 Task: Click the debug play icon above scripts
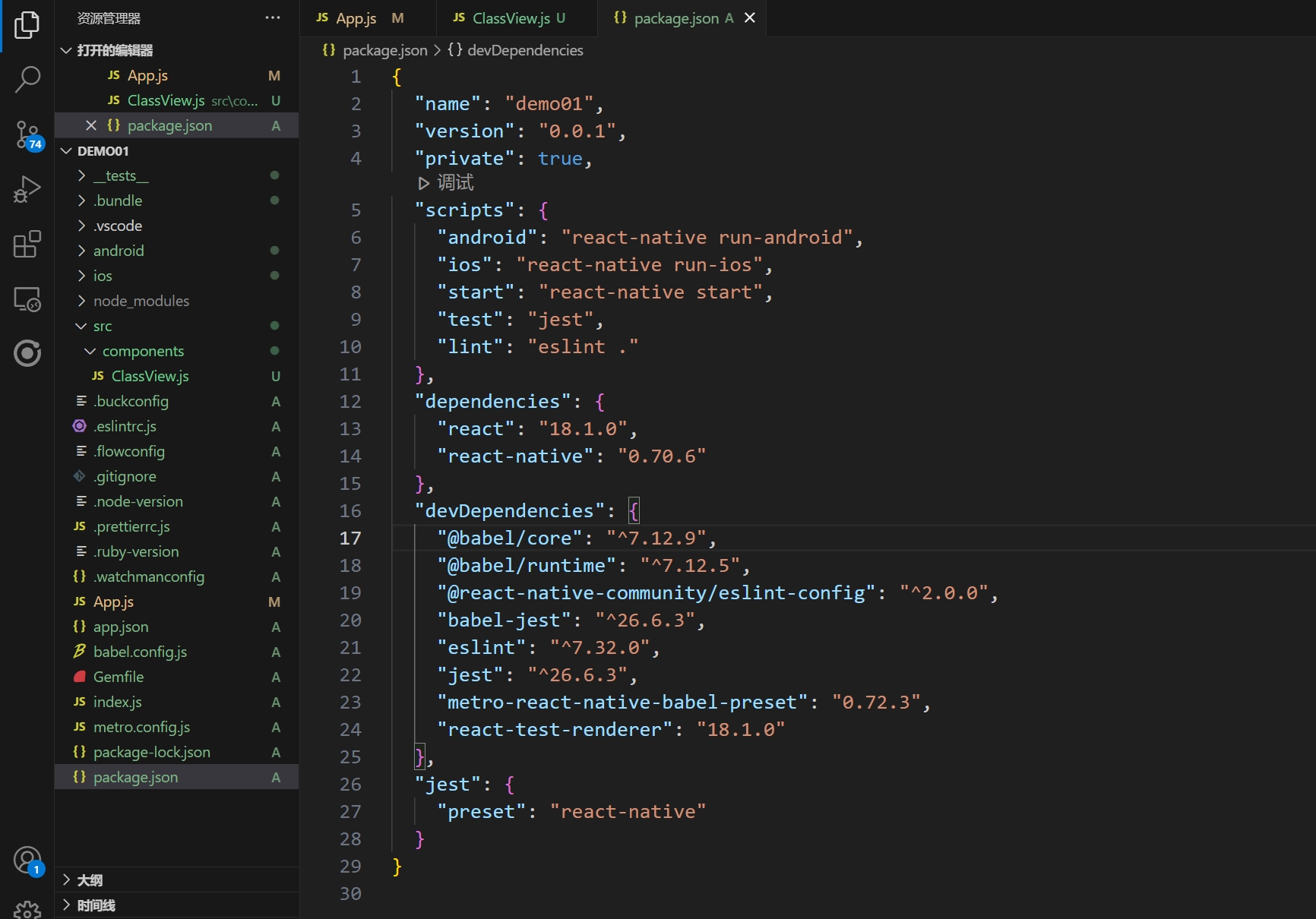coord(424,183)
